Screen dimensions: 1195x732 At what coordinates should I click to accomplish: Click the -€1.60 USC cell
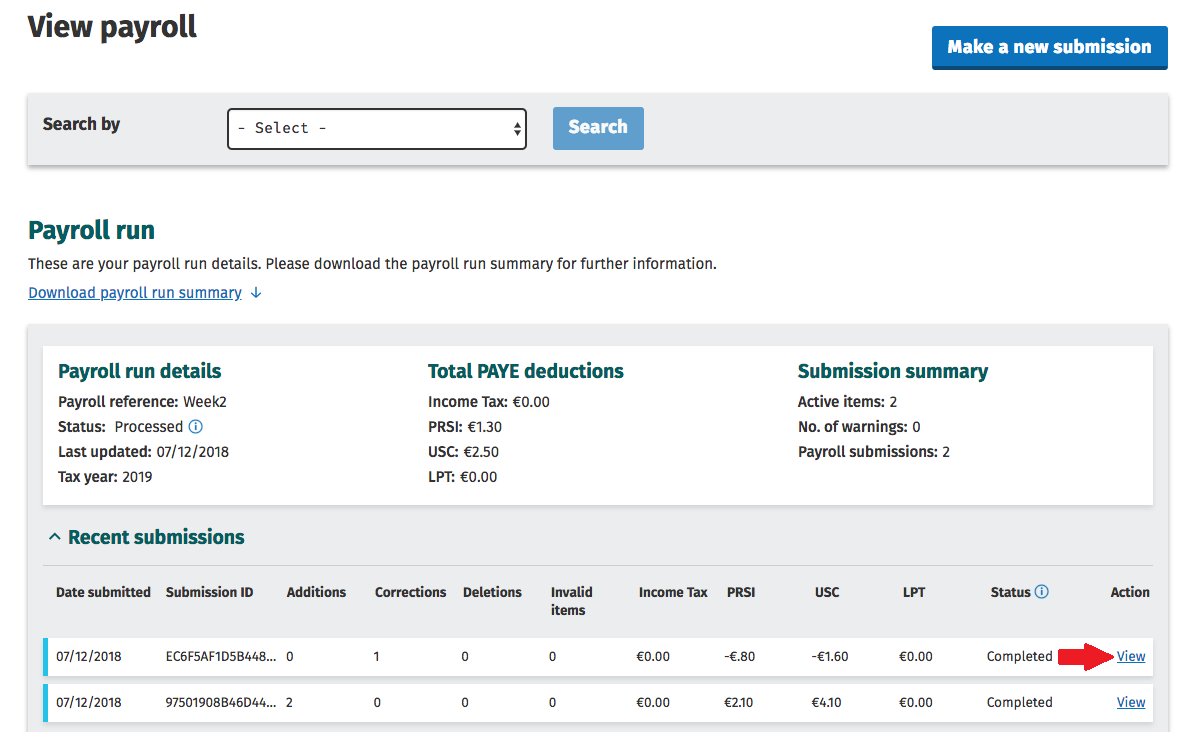830,657
